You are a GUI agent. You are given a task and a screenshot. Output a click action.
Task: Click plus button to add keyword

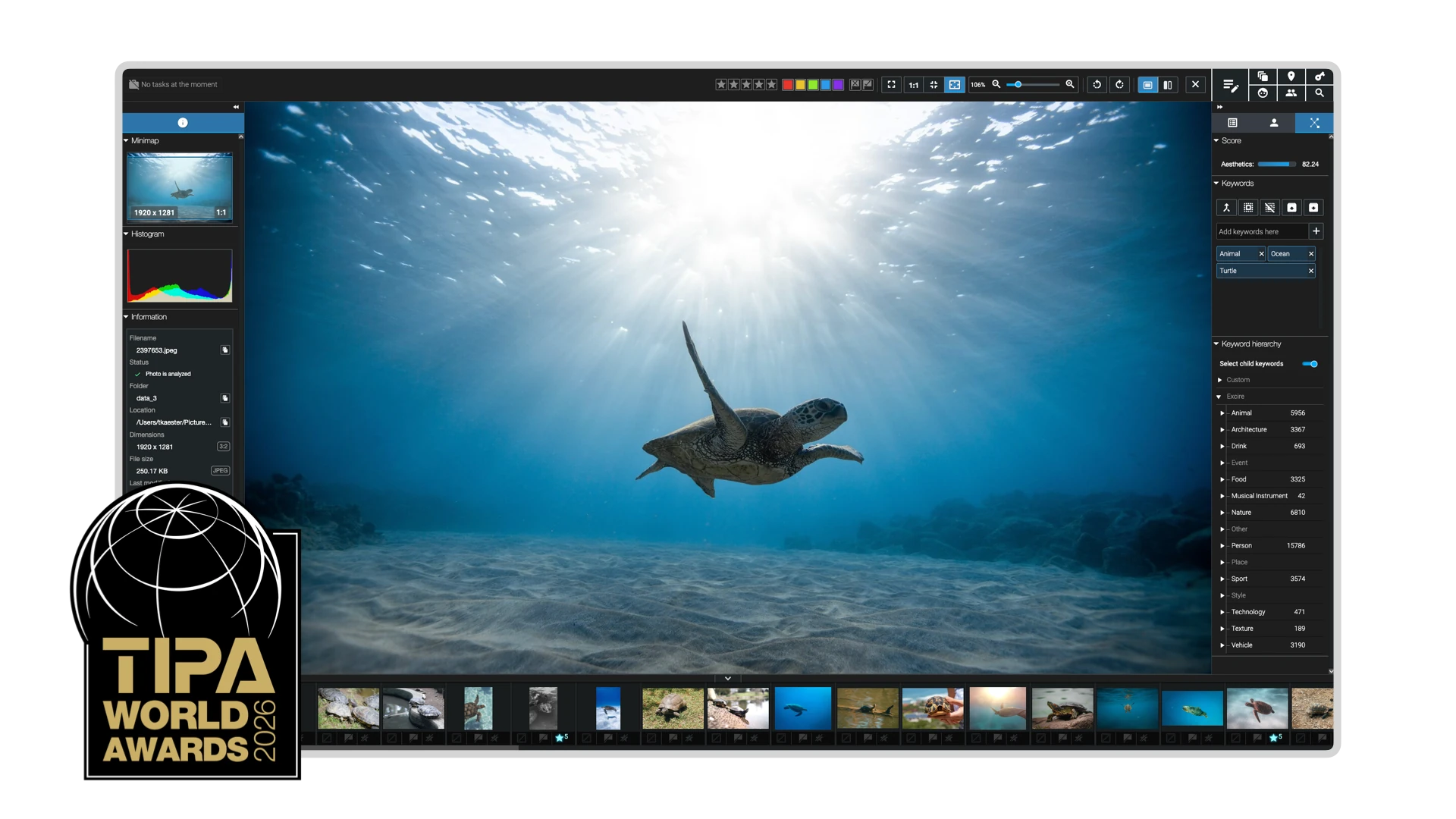[x=1316, y=231]
